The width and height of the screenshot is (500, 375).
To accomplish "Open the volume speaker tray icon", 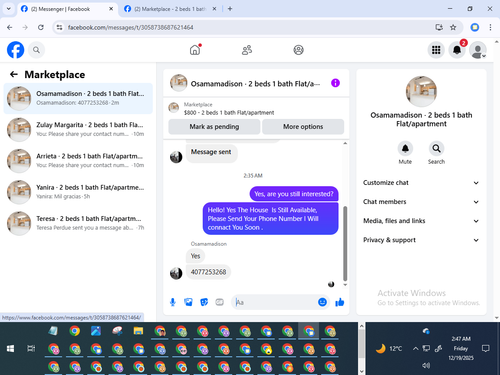I will click(426, 365).
